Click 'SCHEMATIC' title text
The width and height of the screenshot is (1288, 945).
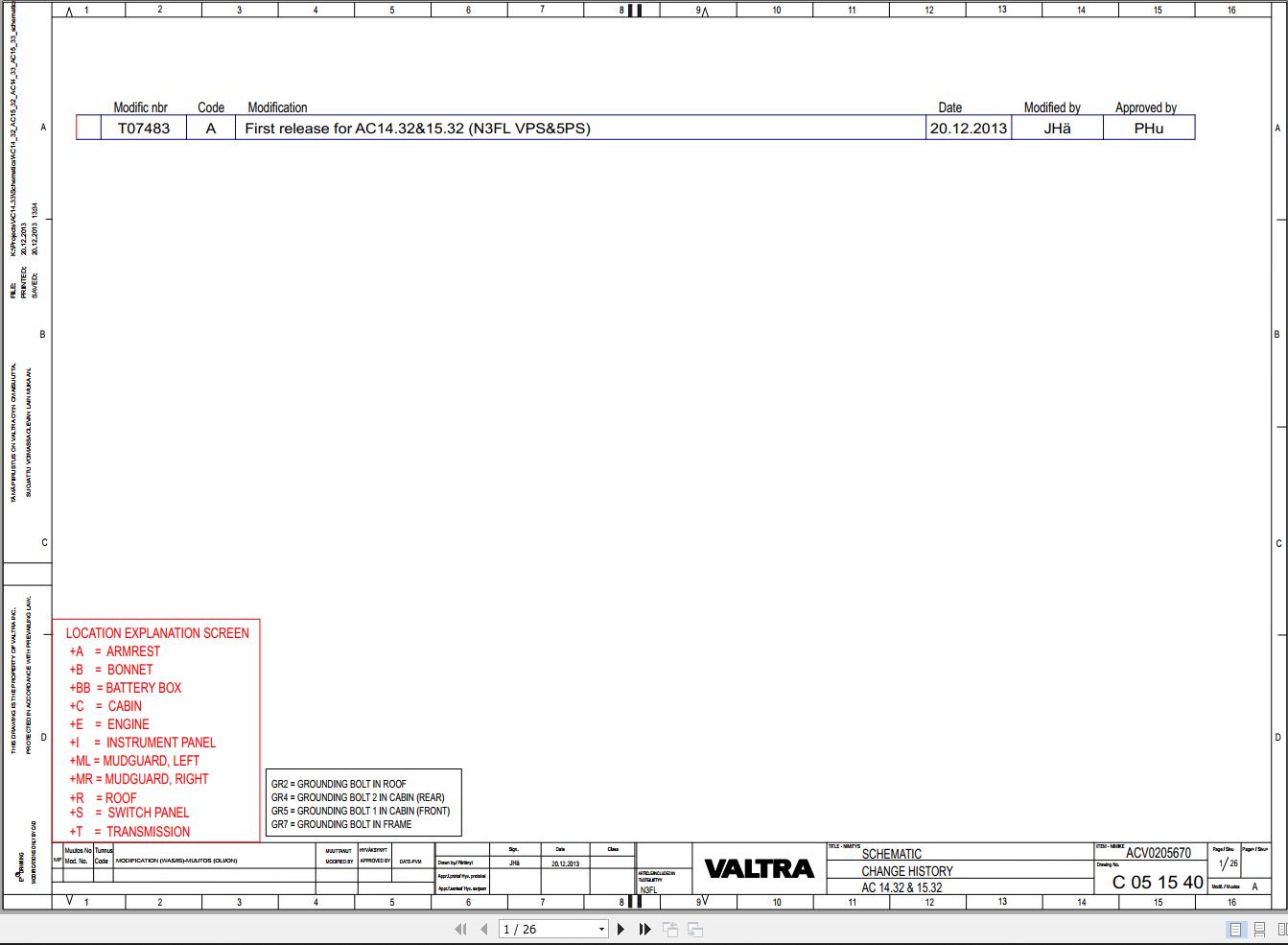(891, 854)
